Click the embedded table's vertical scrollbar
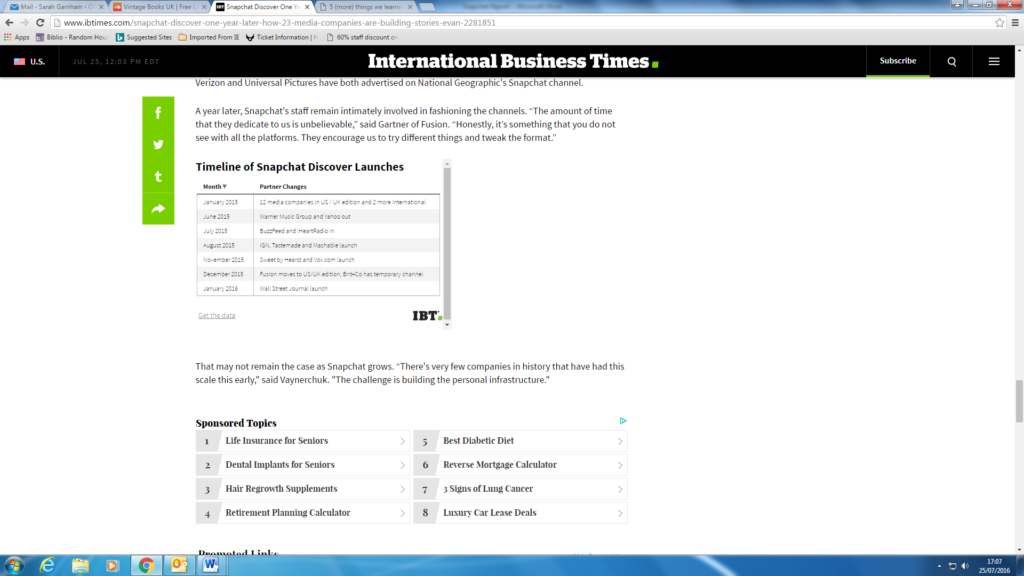The height and width of the screenshot is (576, 1024). [x=447, y=244]
